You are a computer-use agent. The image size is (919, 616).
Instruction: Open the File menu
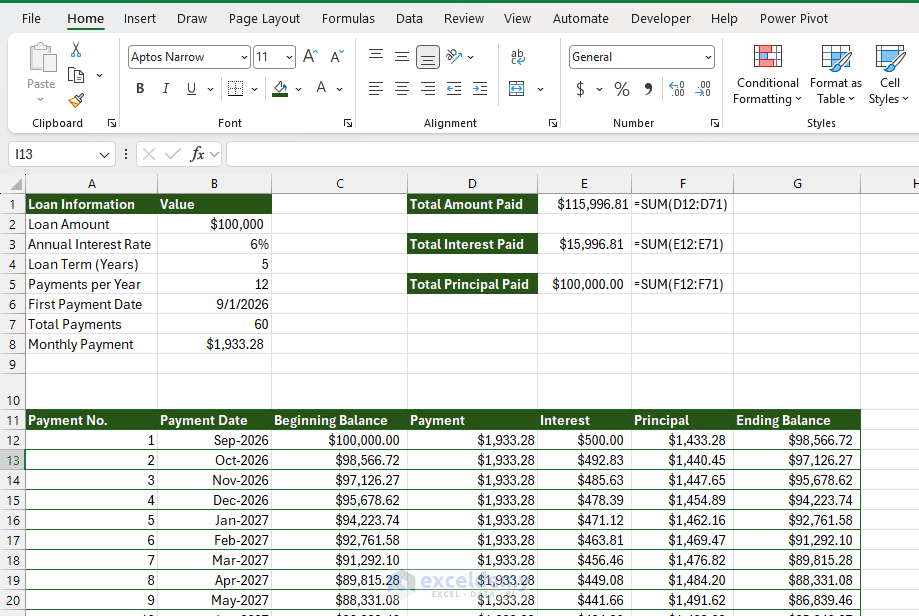coord(31,19)
